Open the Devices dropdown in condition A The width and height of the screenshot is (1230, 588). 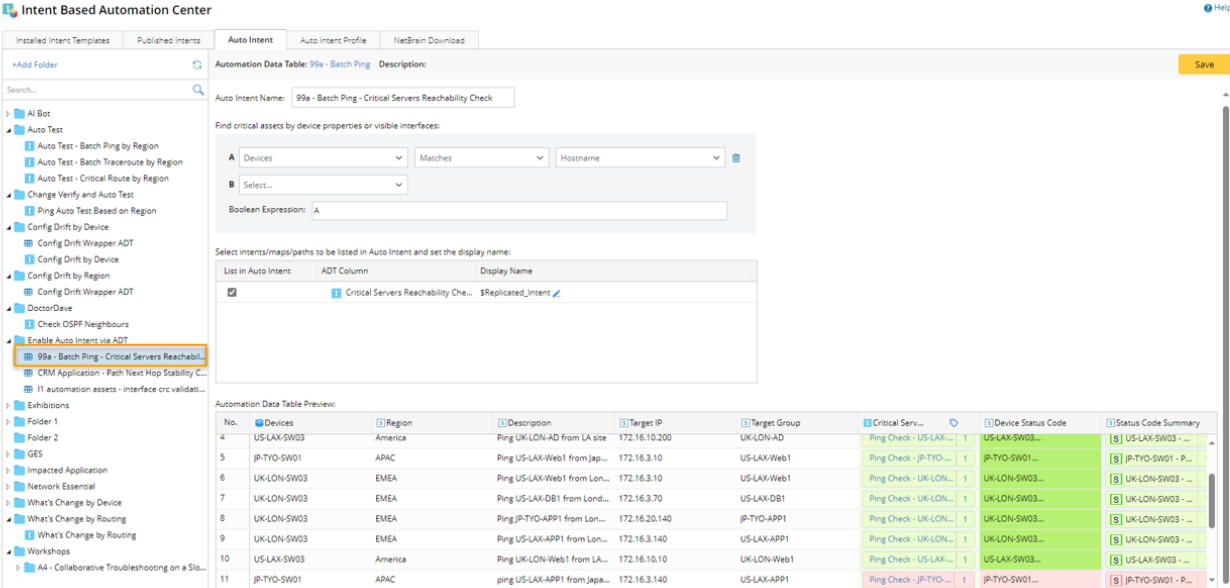(x=324, y=158)
